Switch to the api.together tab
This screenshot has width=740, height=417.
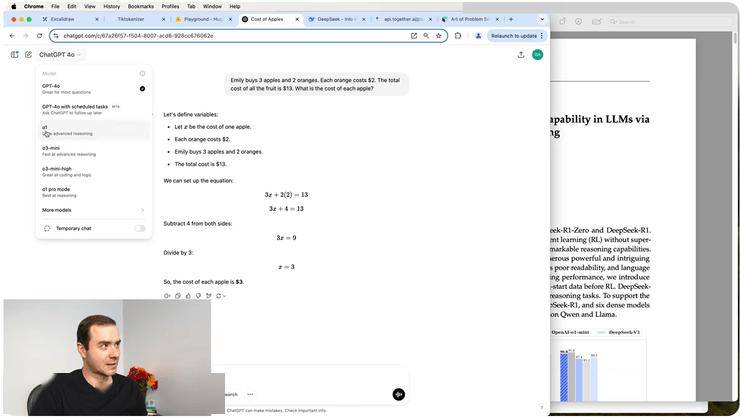click(403, 19)
